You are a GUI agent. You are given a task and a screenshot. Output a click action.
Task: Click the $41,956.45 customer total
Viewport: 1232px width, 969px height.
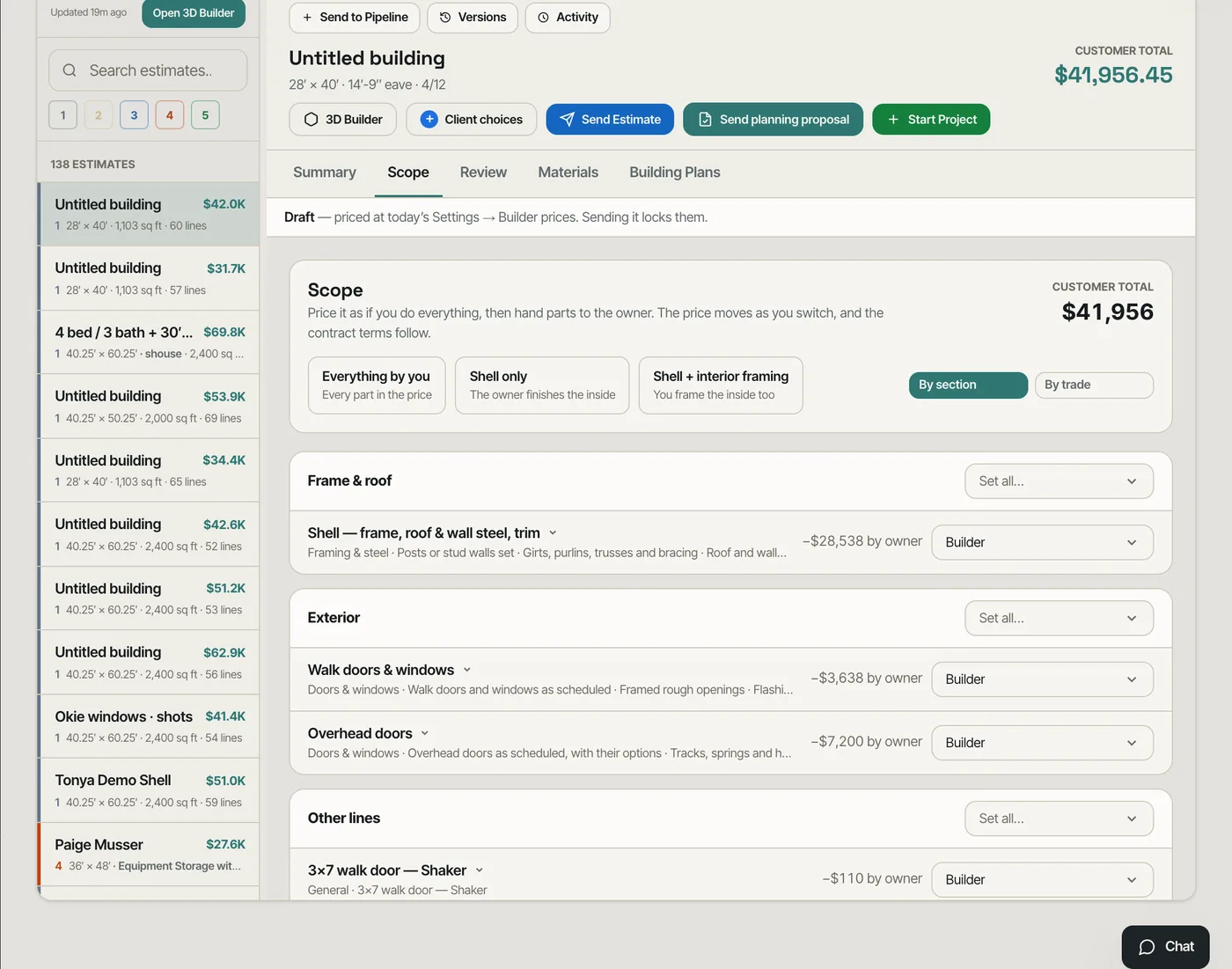pyautogui.click(x=1113, y=75)
